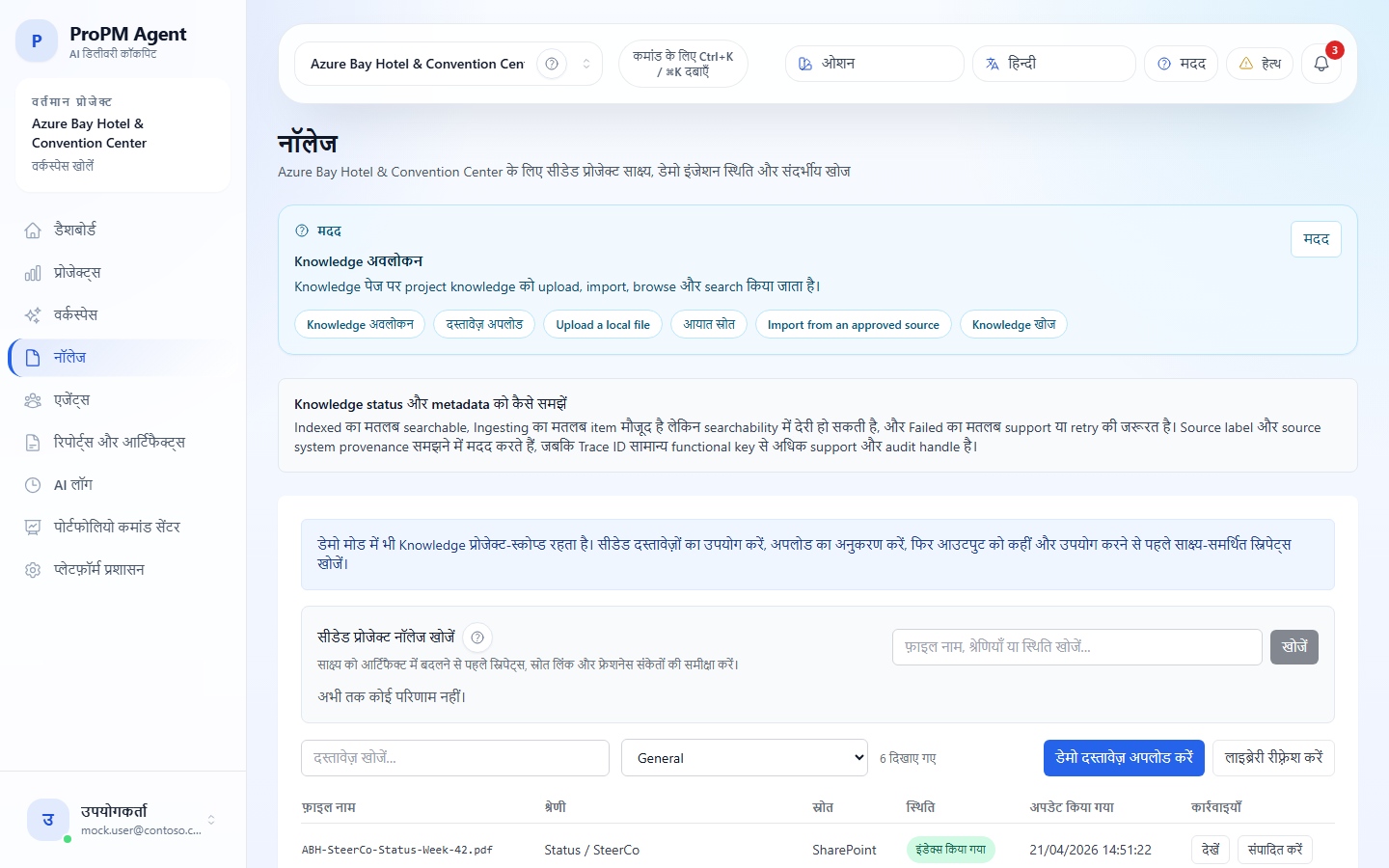Click the एजेंट्स sidebar icon
This screenshot has height=868, width=1389.
pos(33,400)
